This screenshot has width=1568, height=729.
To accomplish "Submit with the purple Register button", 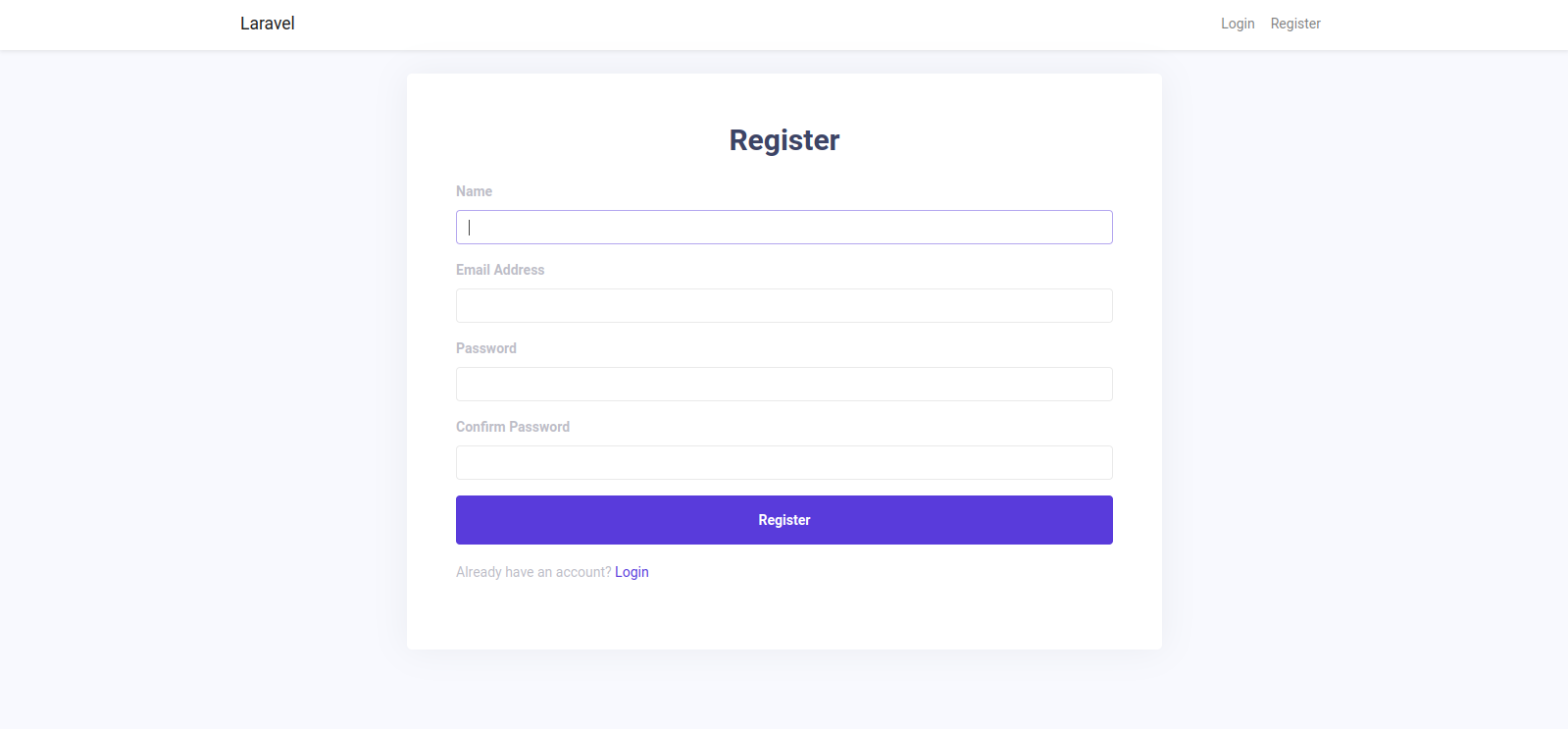I will (x=784, y=520).
